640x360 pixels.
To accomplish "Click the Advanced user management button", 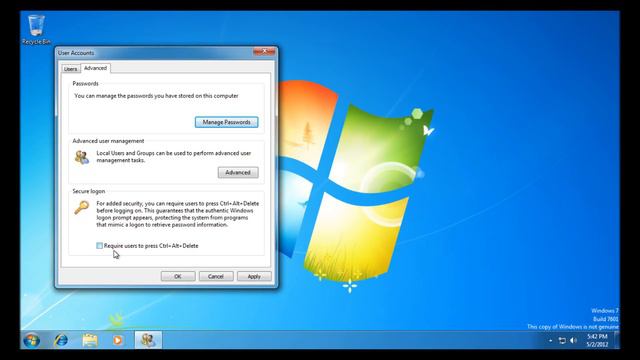I will [238, 173].
